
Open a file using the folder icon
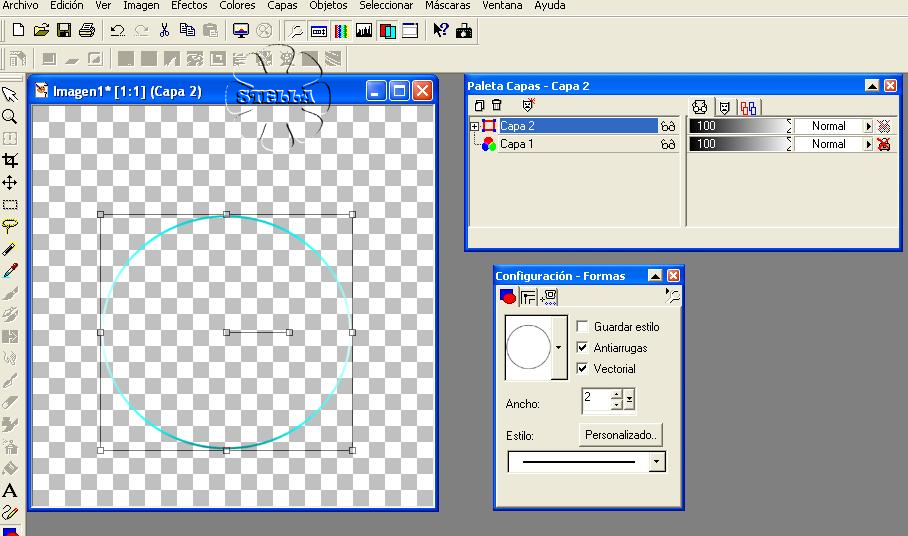(x=41, y=30)
